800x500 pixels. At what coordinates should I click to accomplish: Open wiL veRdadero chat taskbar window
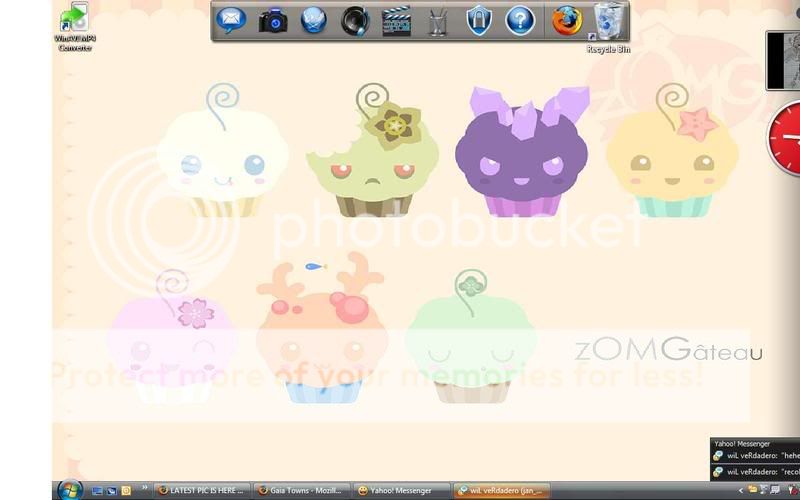click(x=501, y=491)
